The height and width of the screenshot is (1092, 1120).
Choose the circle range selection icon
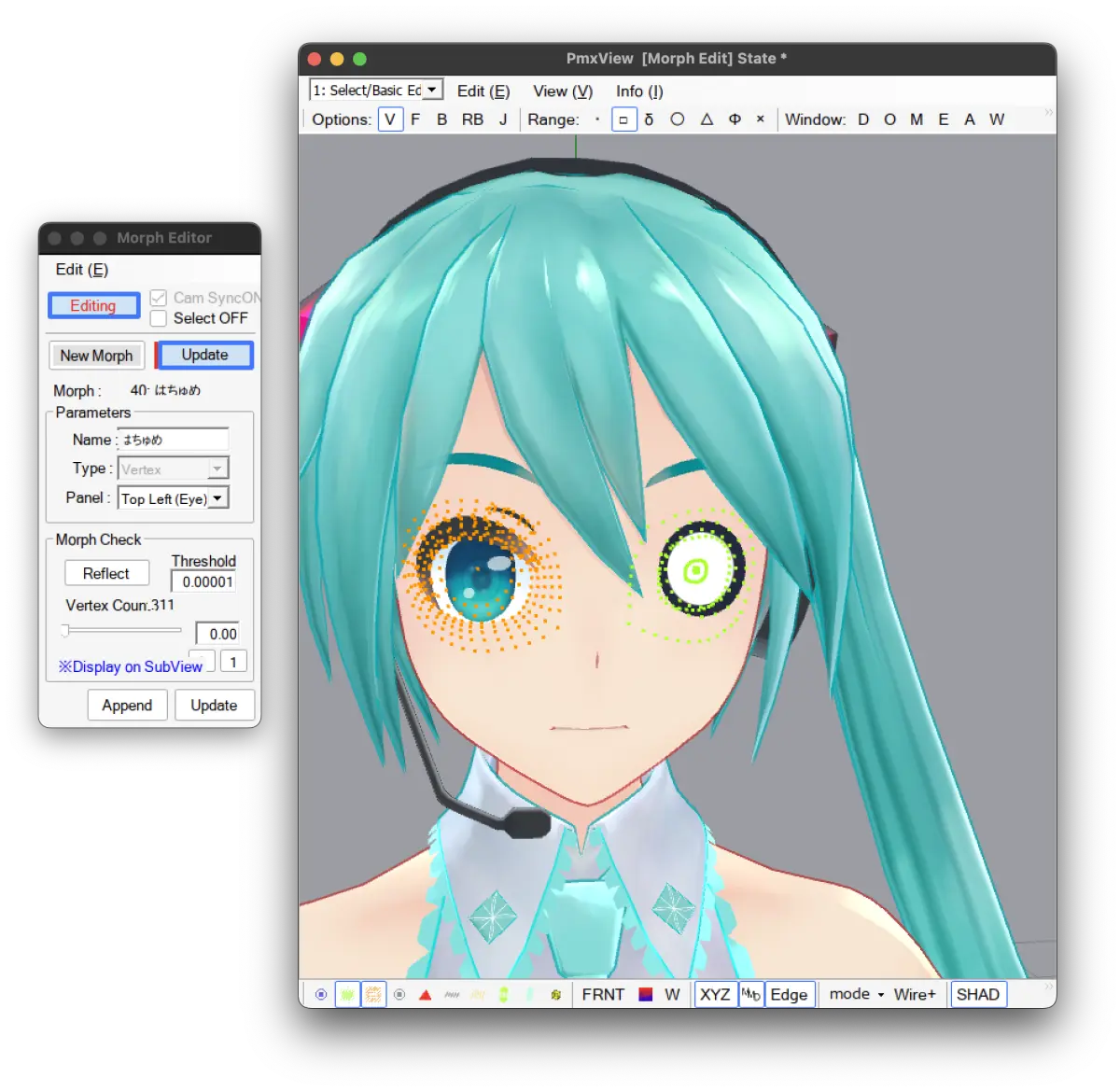[678, 119]
